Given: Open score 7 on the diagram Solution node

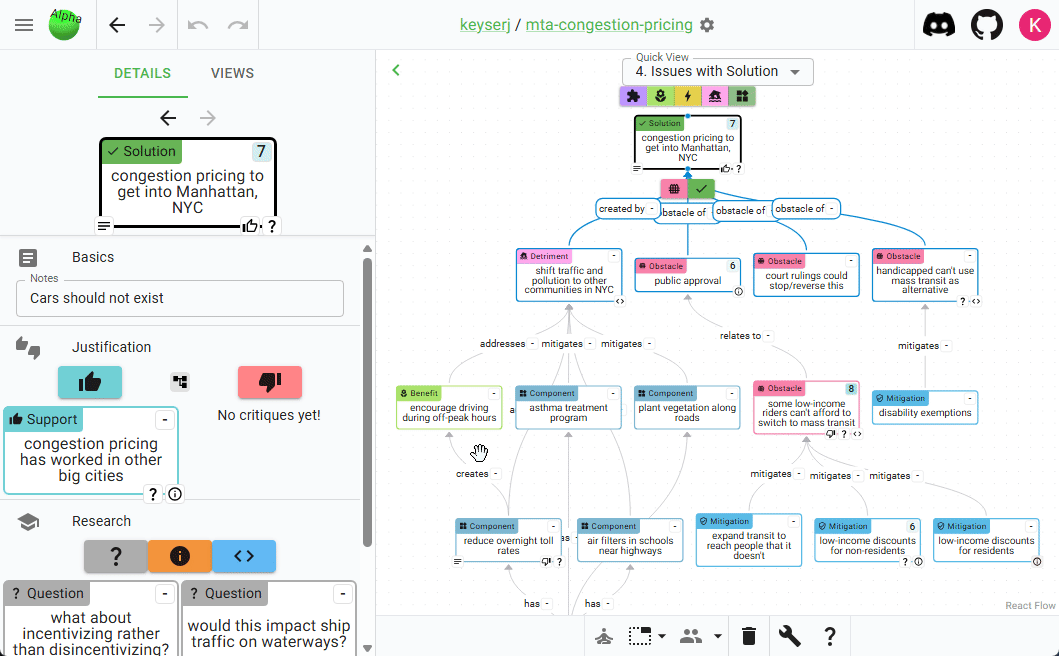Looking at the screenshot, I should [732, 124].
